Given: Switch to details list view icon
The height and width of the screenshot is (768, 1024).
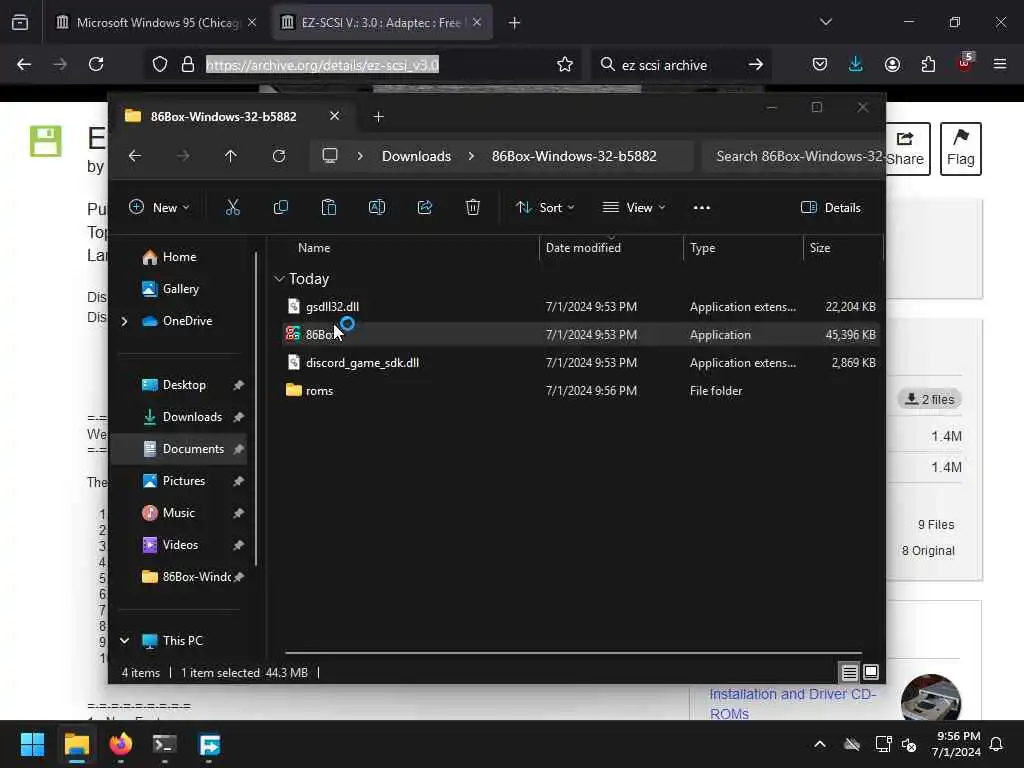Looking at the screenshot, I should pos(849,672).
